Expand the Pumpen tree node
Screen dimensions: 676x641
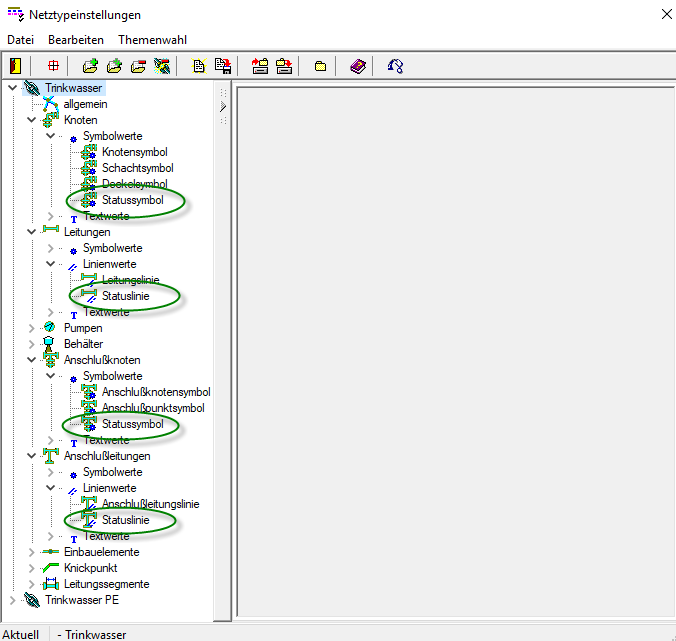click(32, 328)
